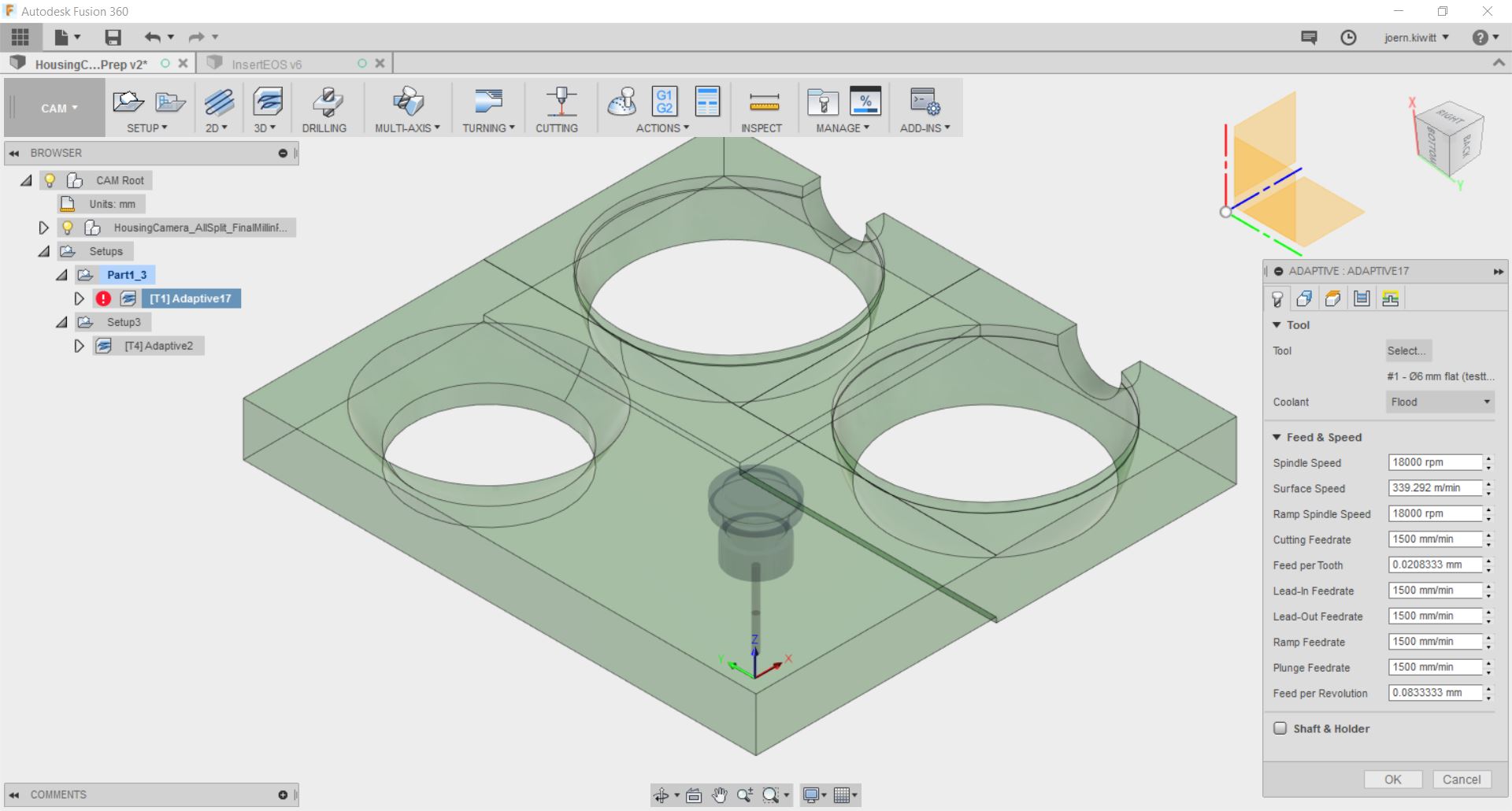Click the Cutting tool icon
The height and width of the screenshot is (811, 1512).
point(561,102)
